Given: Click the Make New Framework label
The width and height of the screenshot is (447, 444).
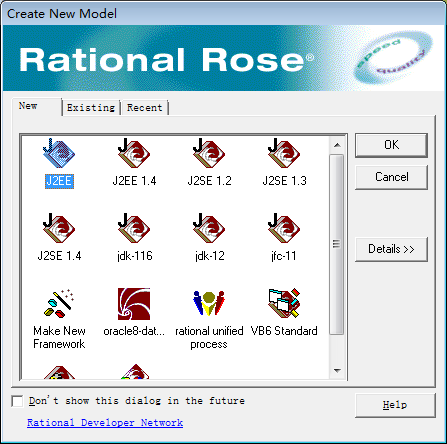Looking at the screenshot, I should (59, 337).
